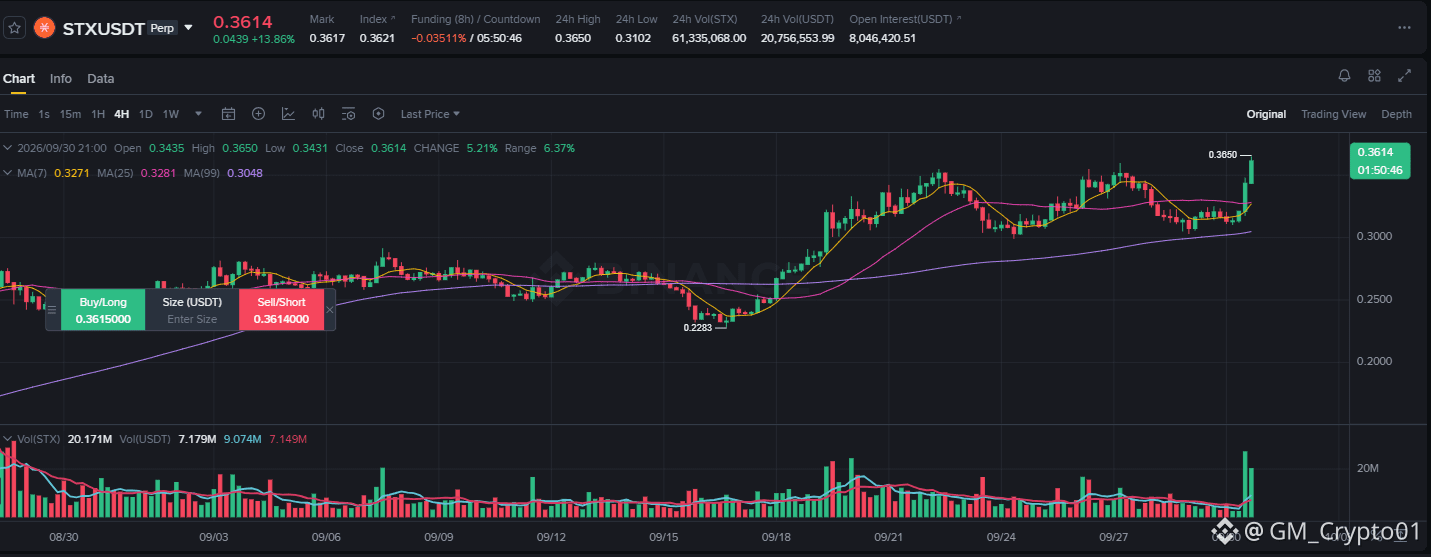The width and height of the screenshot is (1431, 557).
Task: Click the hexagon icon in the chart toolbar
Action: [378, 114]
